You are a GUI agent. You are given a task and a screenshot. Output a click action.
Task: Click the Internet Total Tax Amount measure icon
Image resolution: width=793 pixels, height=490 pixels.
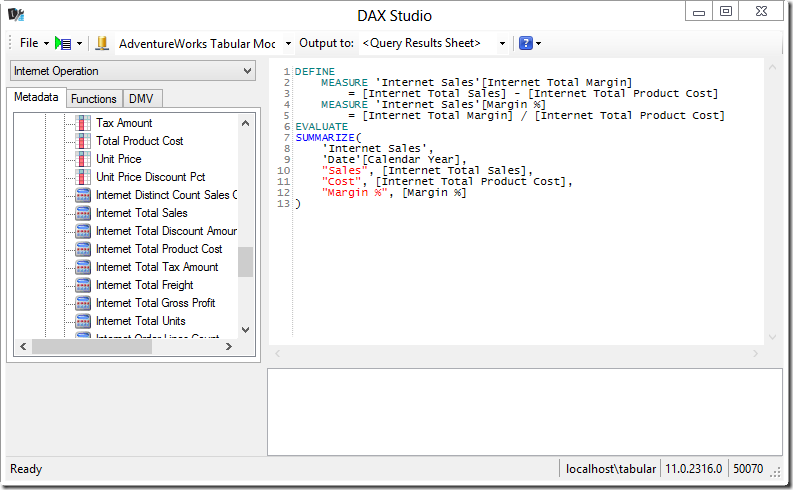(83, 267)
